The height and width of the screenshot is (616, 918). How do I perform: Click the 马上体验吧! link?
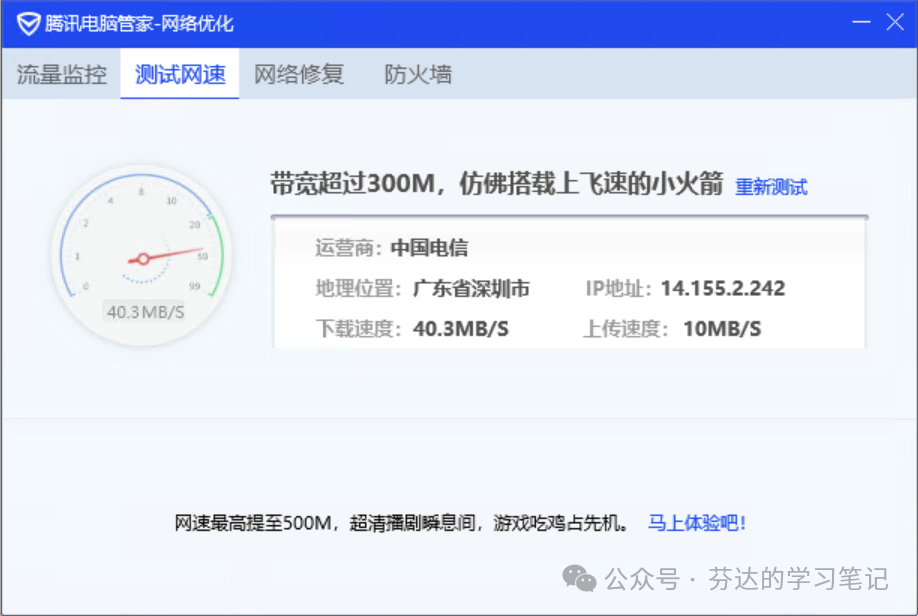[x=696, y=522]
